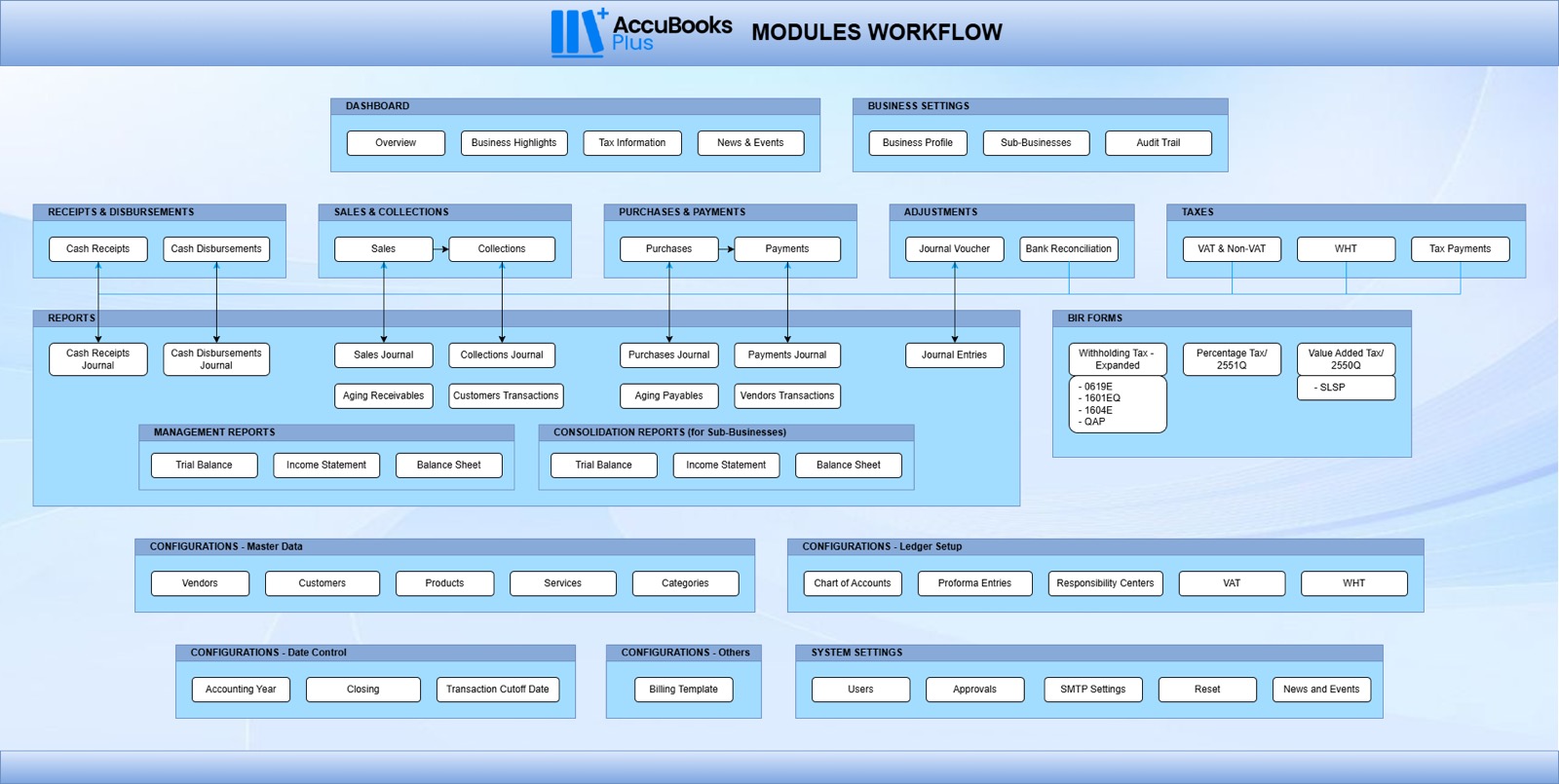1559x784 pixels.
Task: Open the Aging Payables report
Action: point(669,396)
